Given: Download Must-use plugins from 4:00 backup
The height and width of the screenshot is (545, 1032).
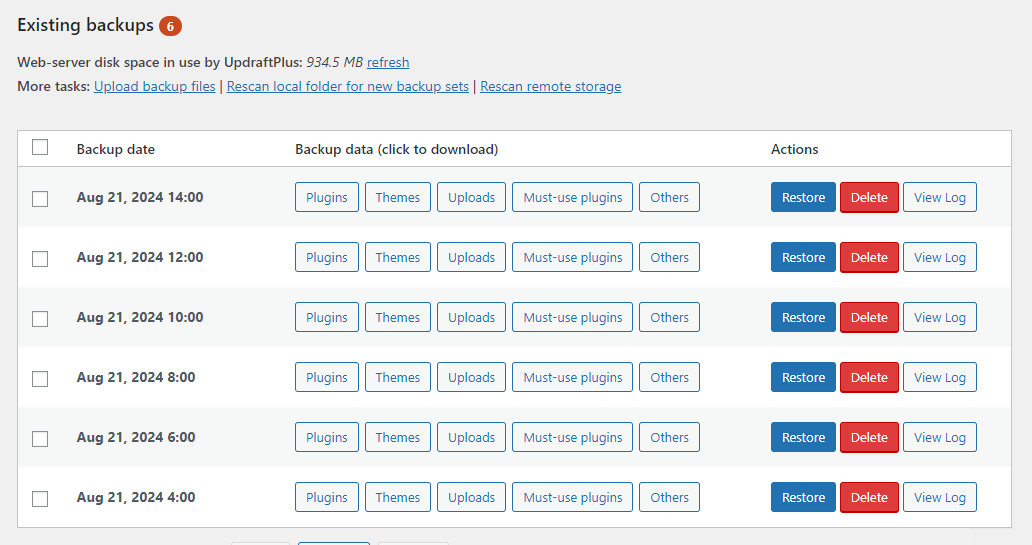Looking at the screenshot, I should point(573,497).
